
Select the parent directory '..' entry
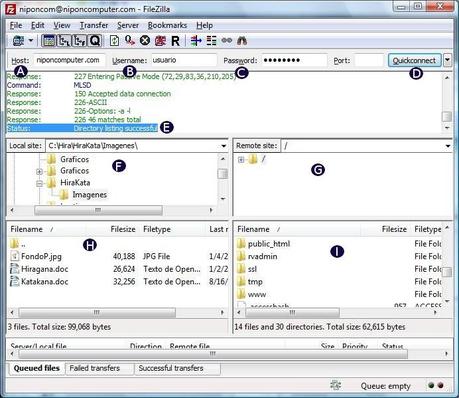tap(18, 244)
